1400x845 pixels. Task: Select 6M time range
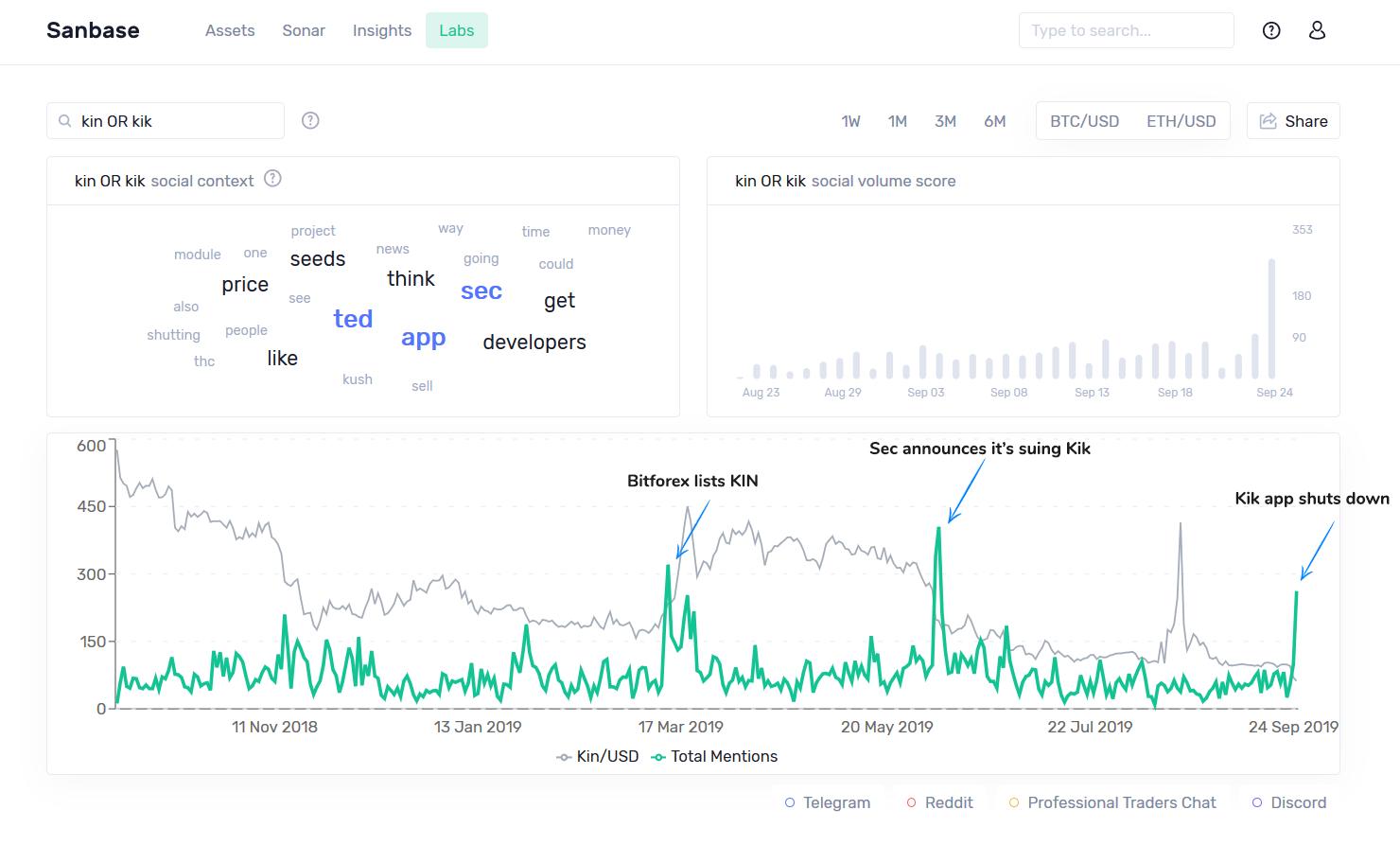click(994, 121)
